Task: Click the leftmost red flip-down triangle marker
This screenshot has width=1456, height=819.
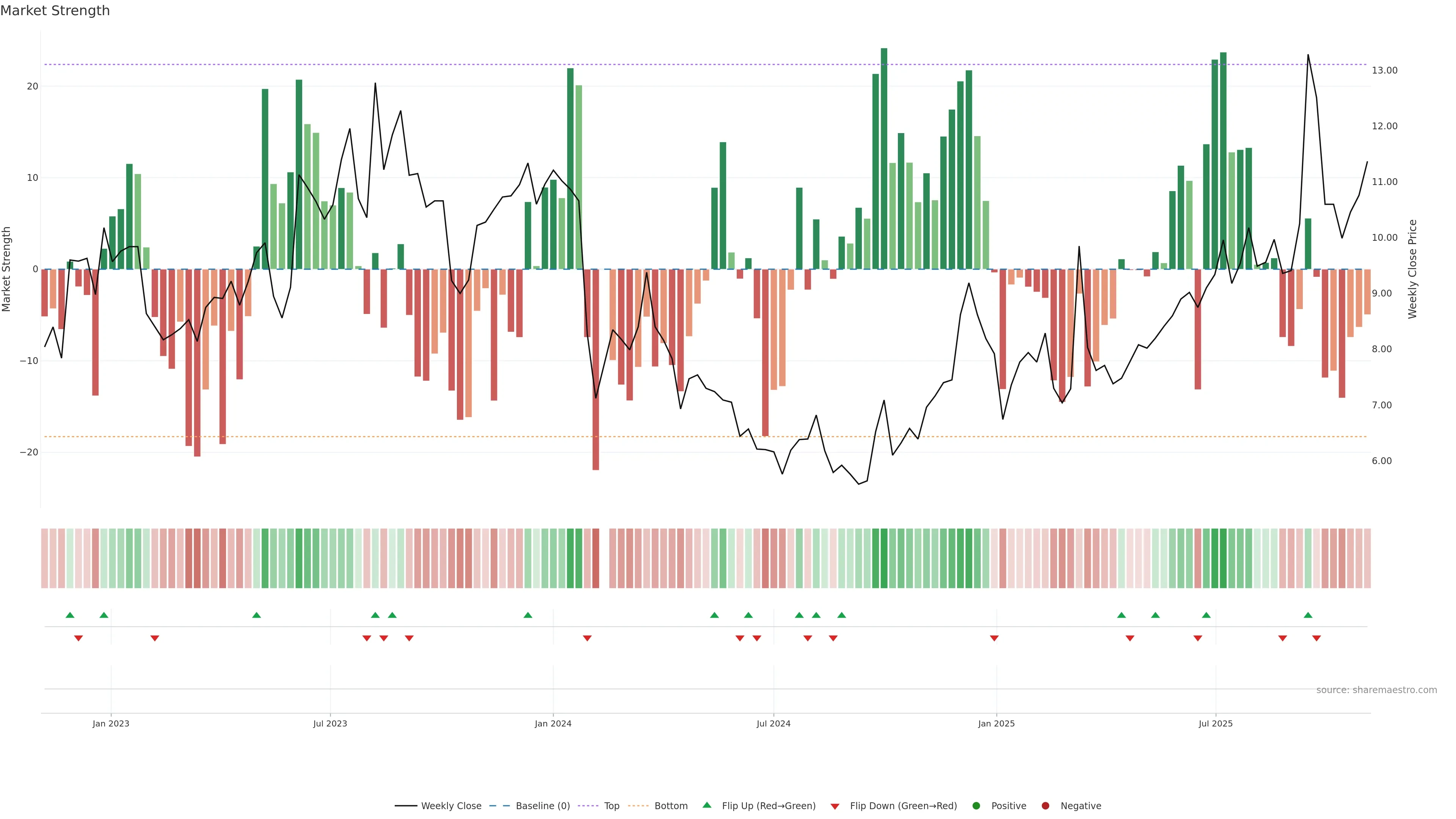Action: click(78, 638)
